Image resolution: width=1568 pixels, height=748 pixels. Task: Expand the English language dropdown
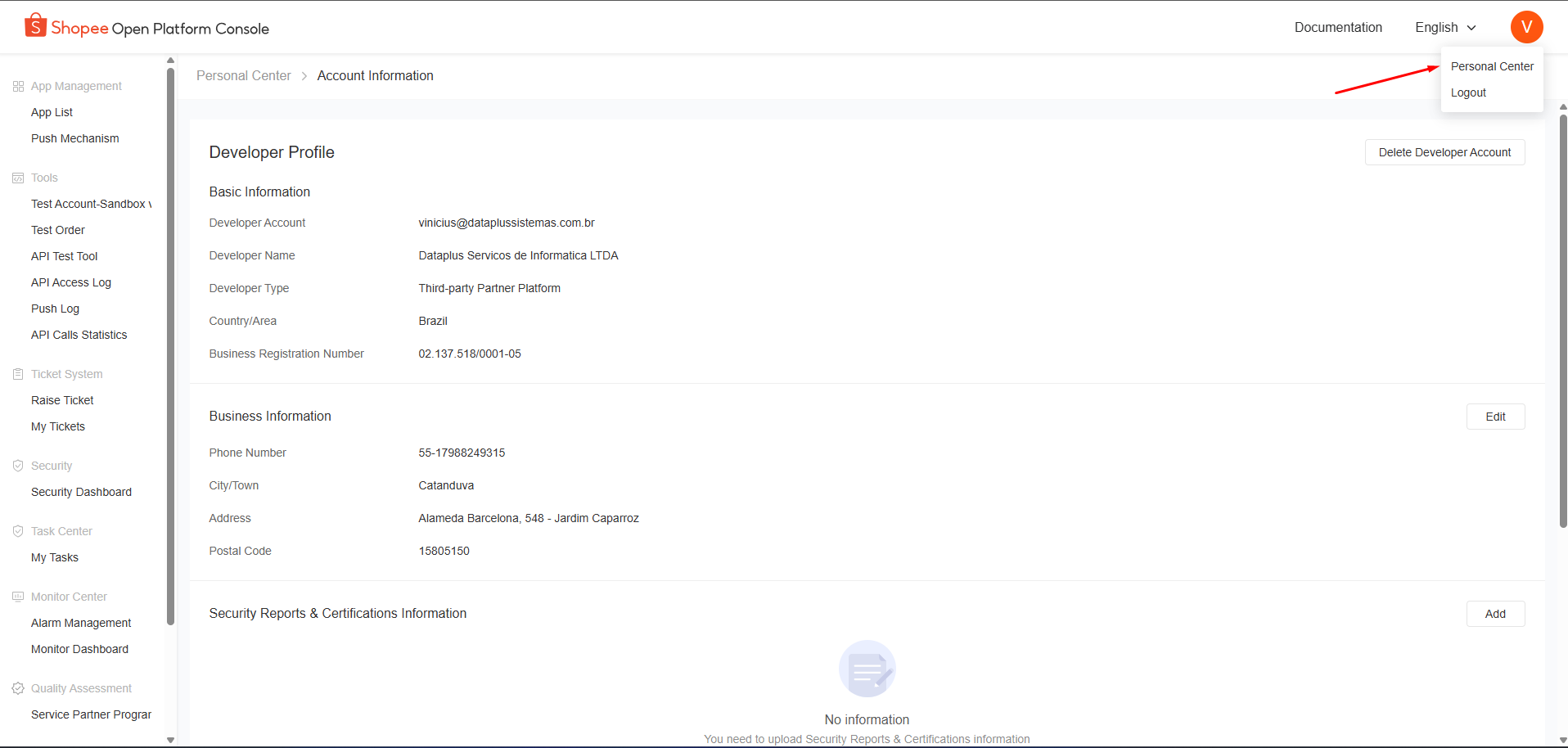click(x=1445, y=27)
